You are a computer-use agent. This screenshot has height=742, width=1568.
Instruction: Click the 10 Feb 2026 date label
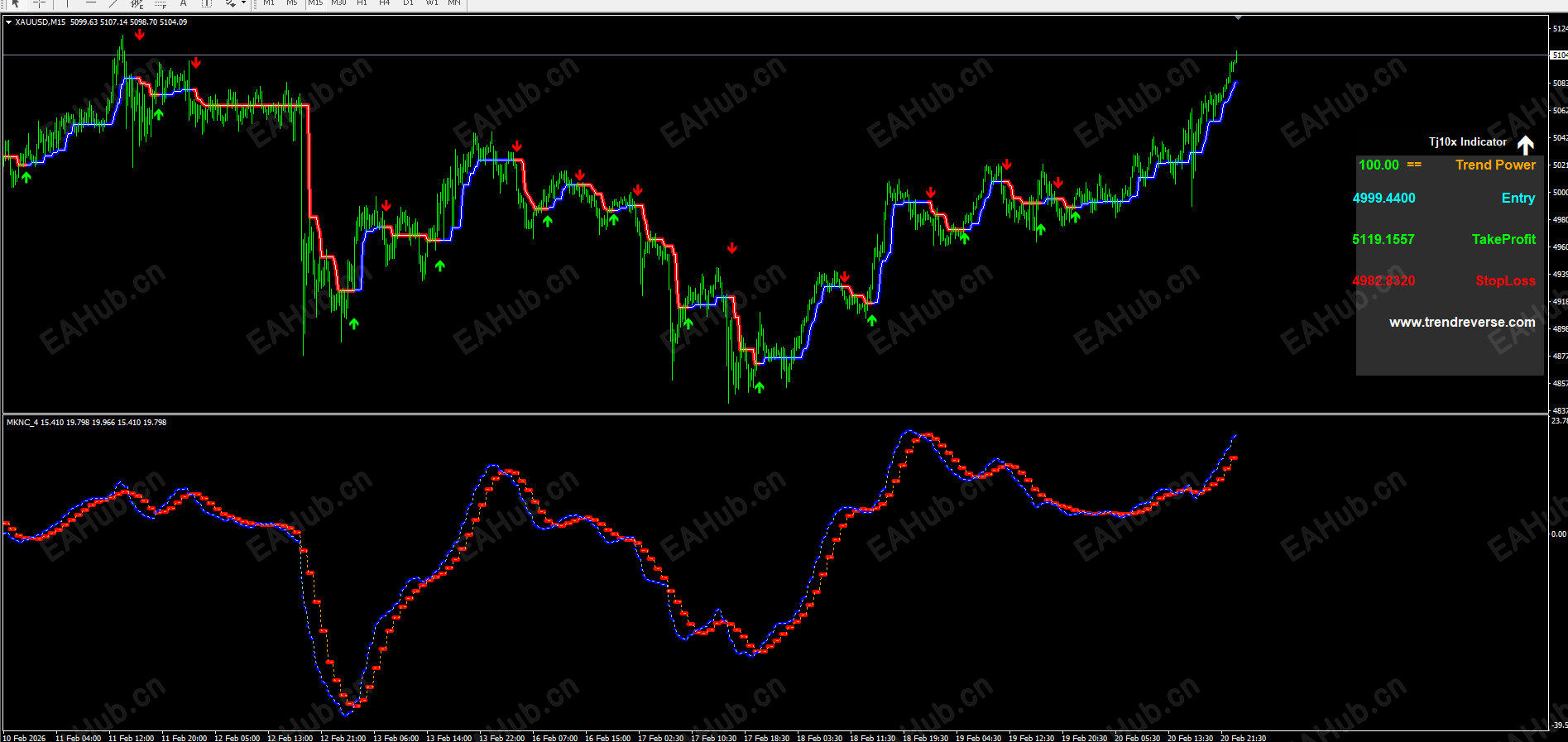(24, 738)
